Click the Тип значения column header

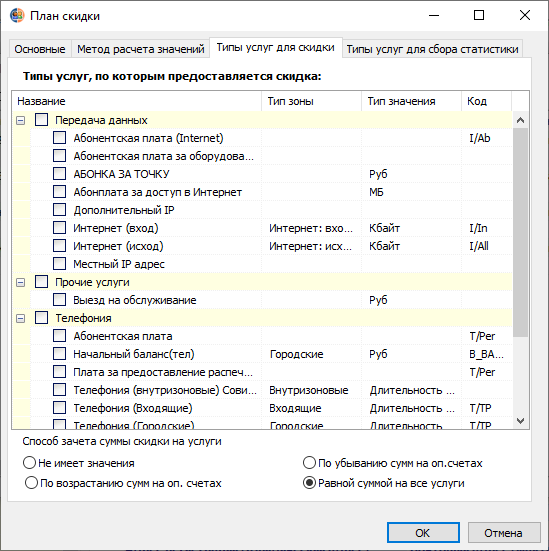click(411, 101)
